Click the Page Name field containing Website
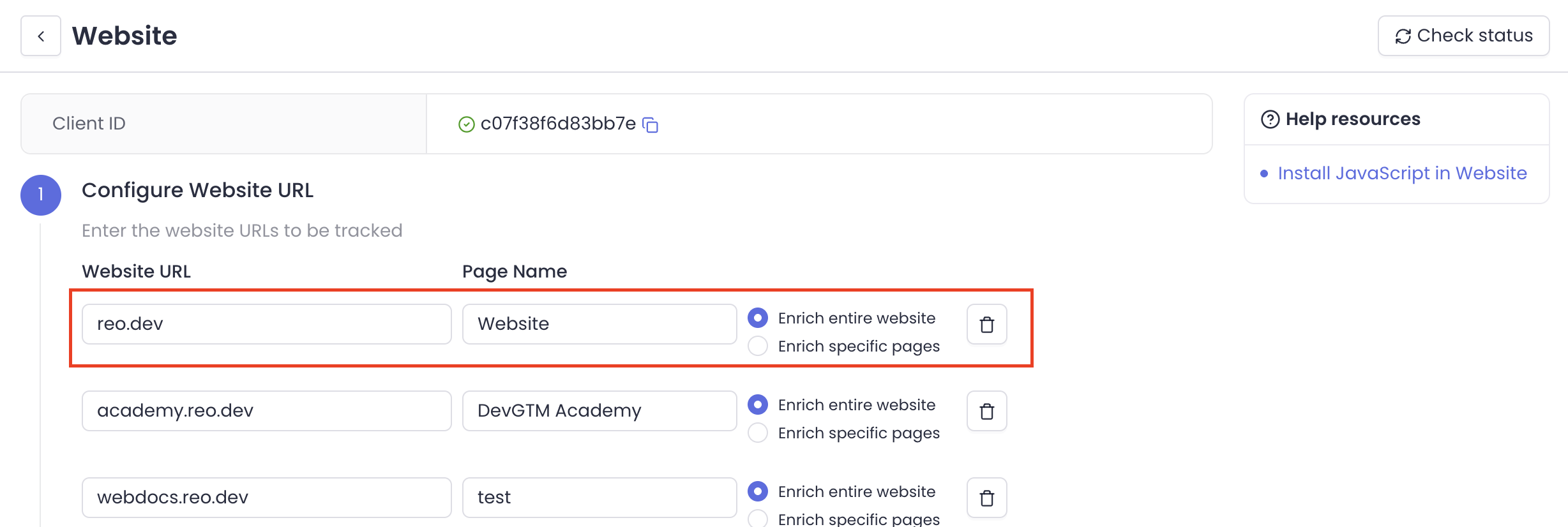This screenshot has height=527, width=1568. (599, 324)
